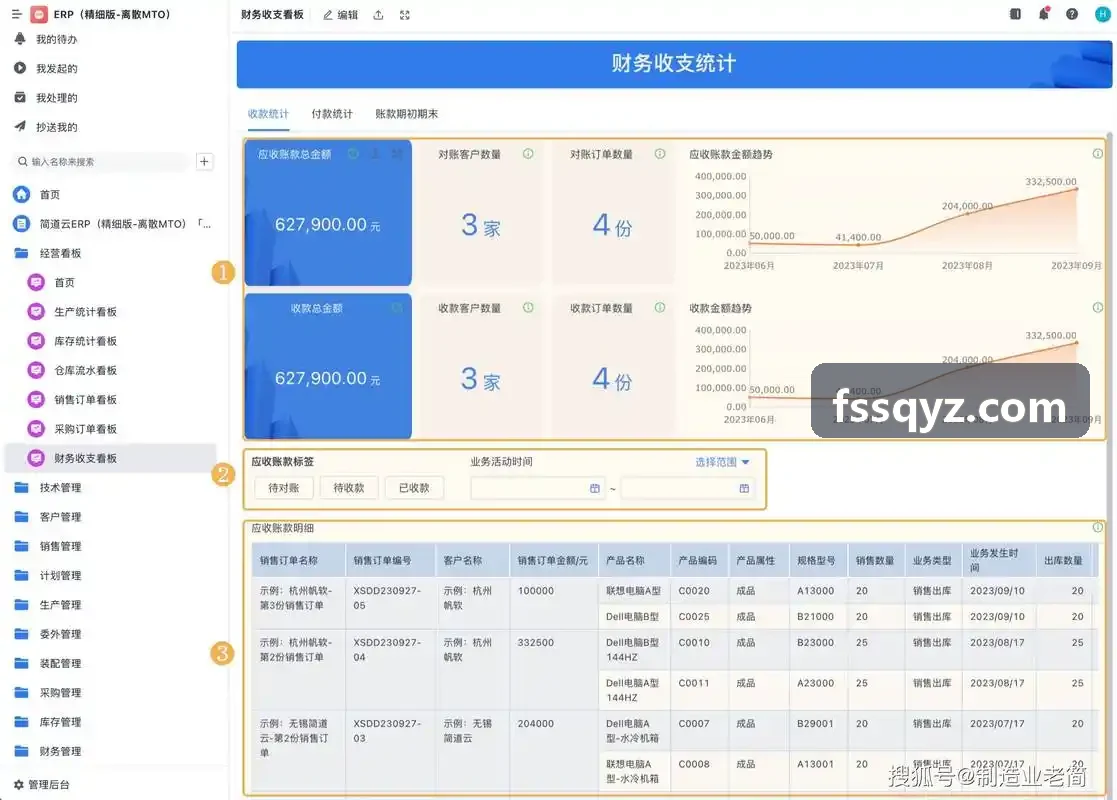Open end date calendar picker icon
The height and width of the screenshot is (800, 1117).
[744, 488]
